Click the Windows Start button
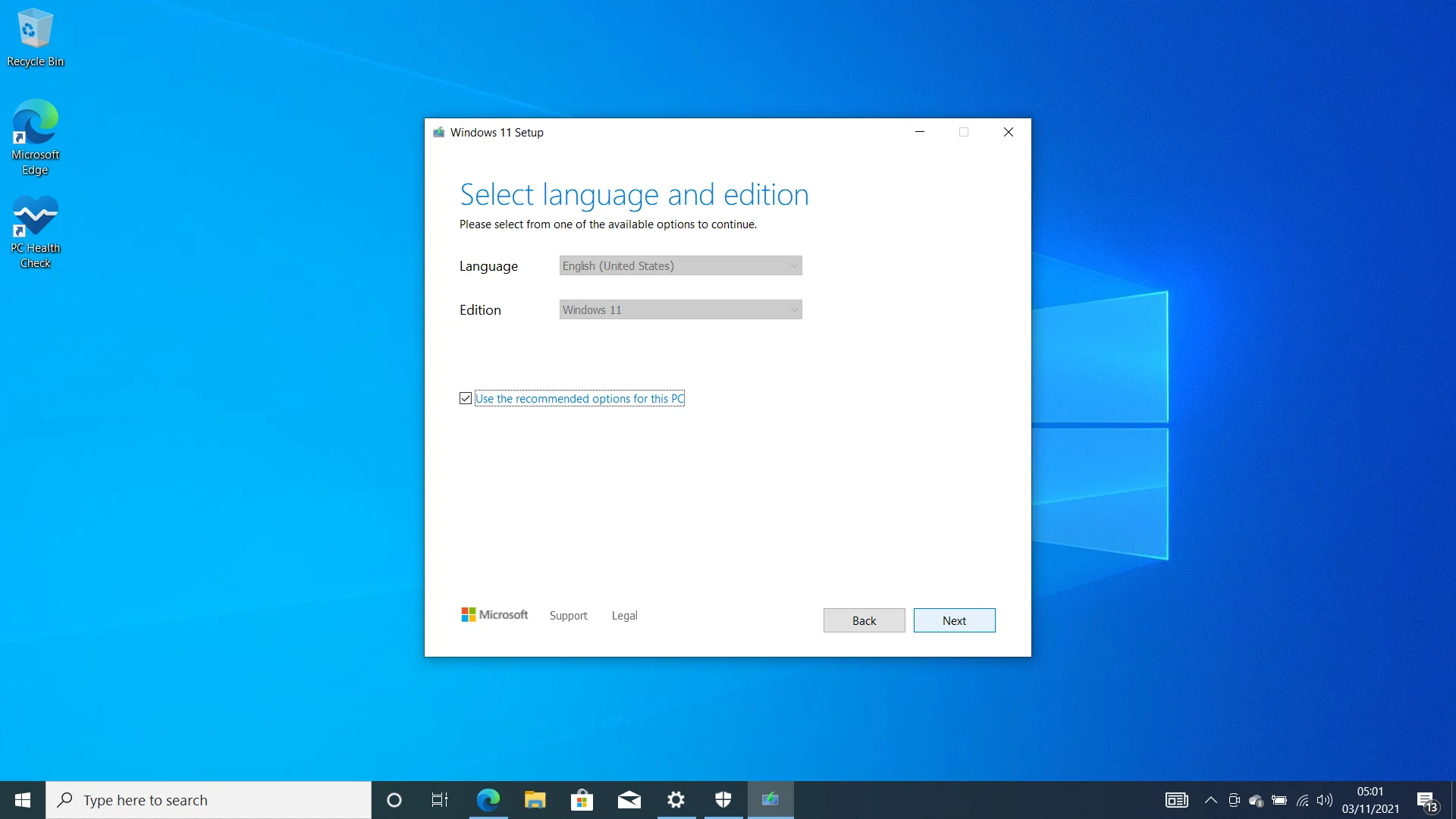Viewport: 1456px width, 819px height. (22, 799)
